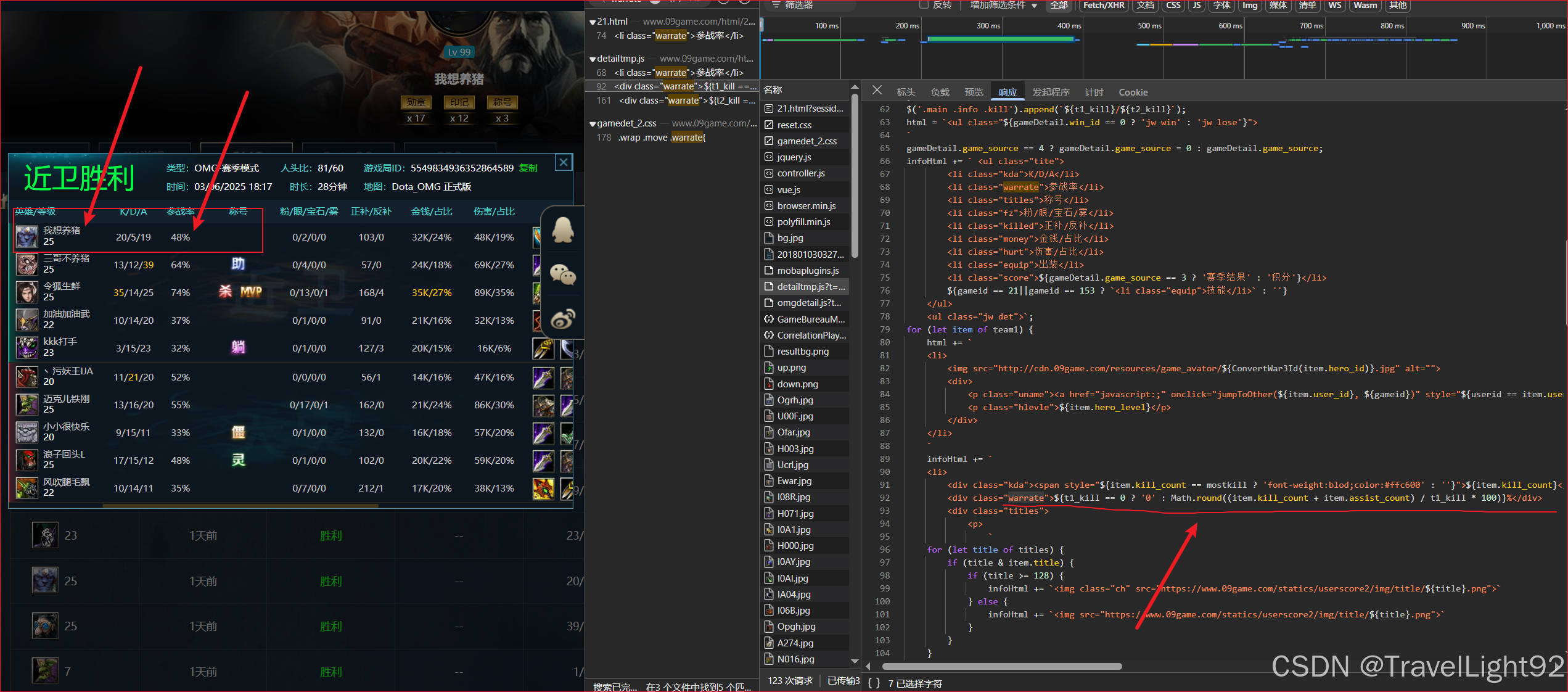Click the Weibo share icon
This screenshot has height=692, width=1568.
tap(562, 318)
